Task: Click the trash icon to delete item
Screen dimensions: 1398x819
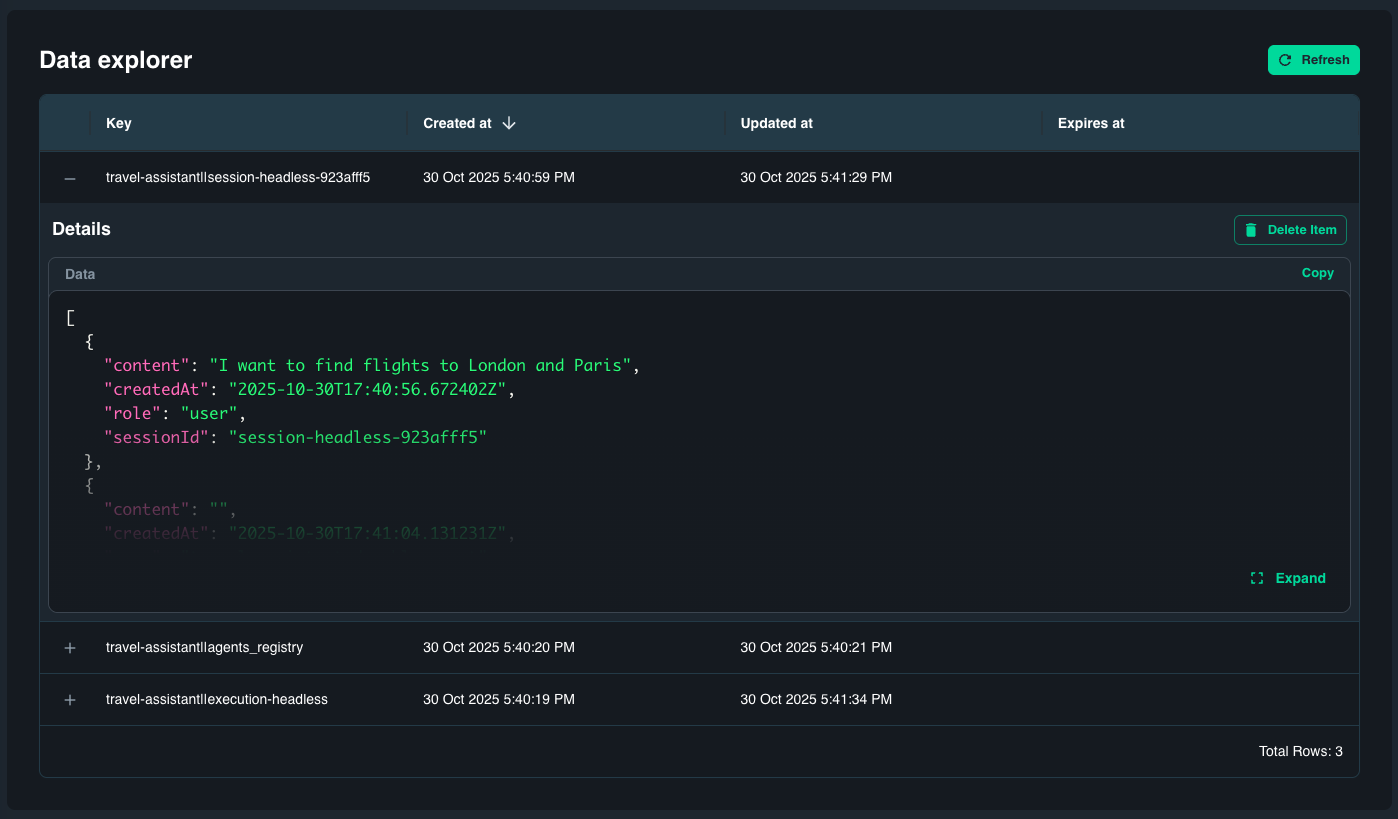Action: click(1250, 230)
